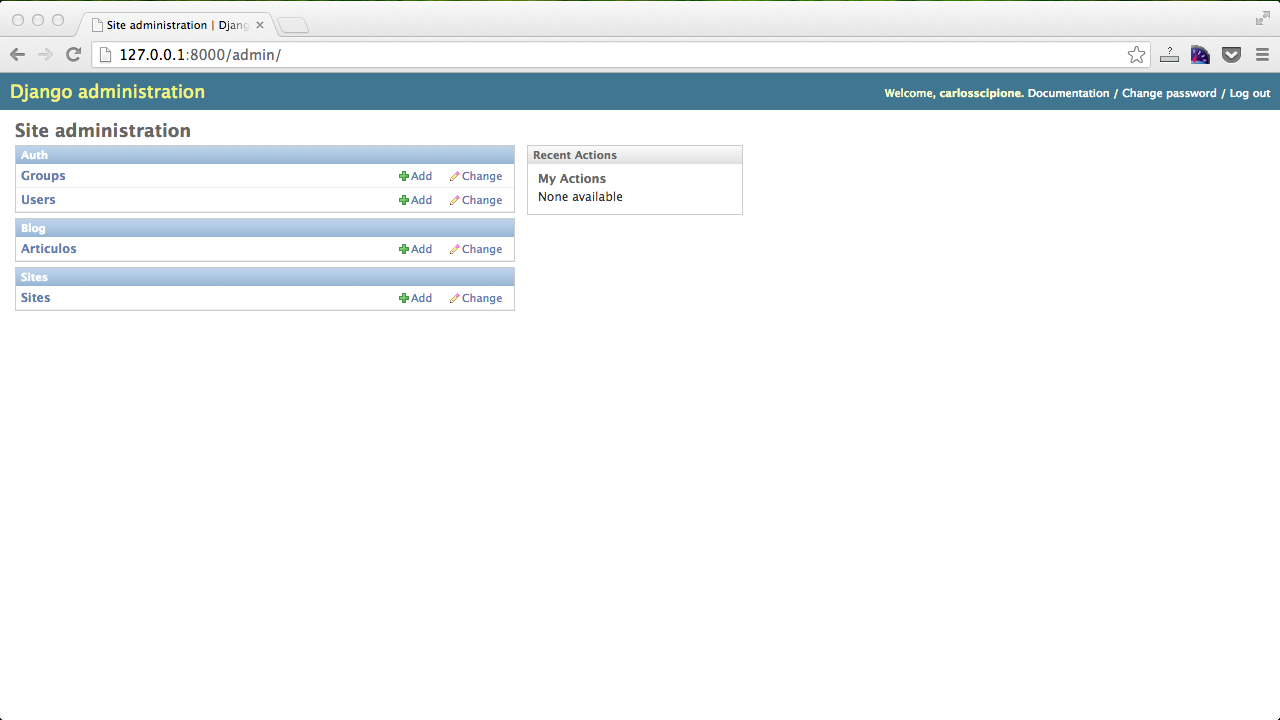Click the Recent Actions panel header

pos(635,155)
